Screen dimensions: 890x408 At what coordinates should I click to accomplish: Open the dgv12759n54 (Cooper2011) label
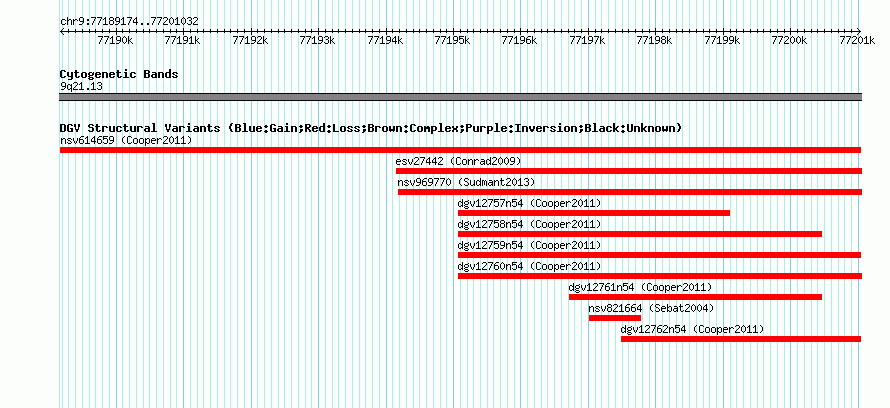529,245
